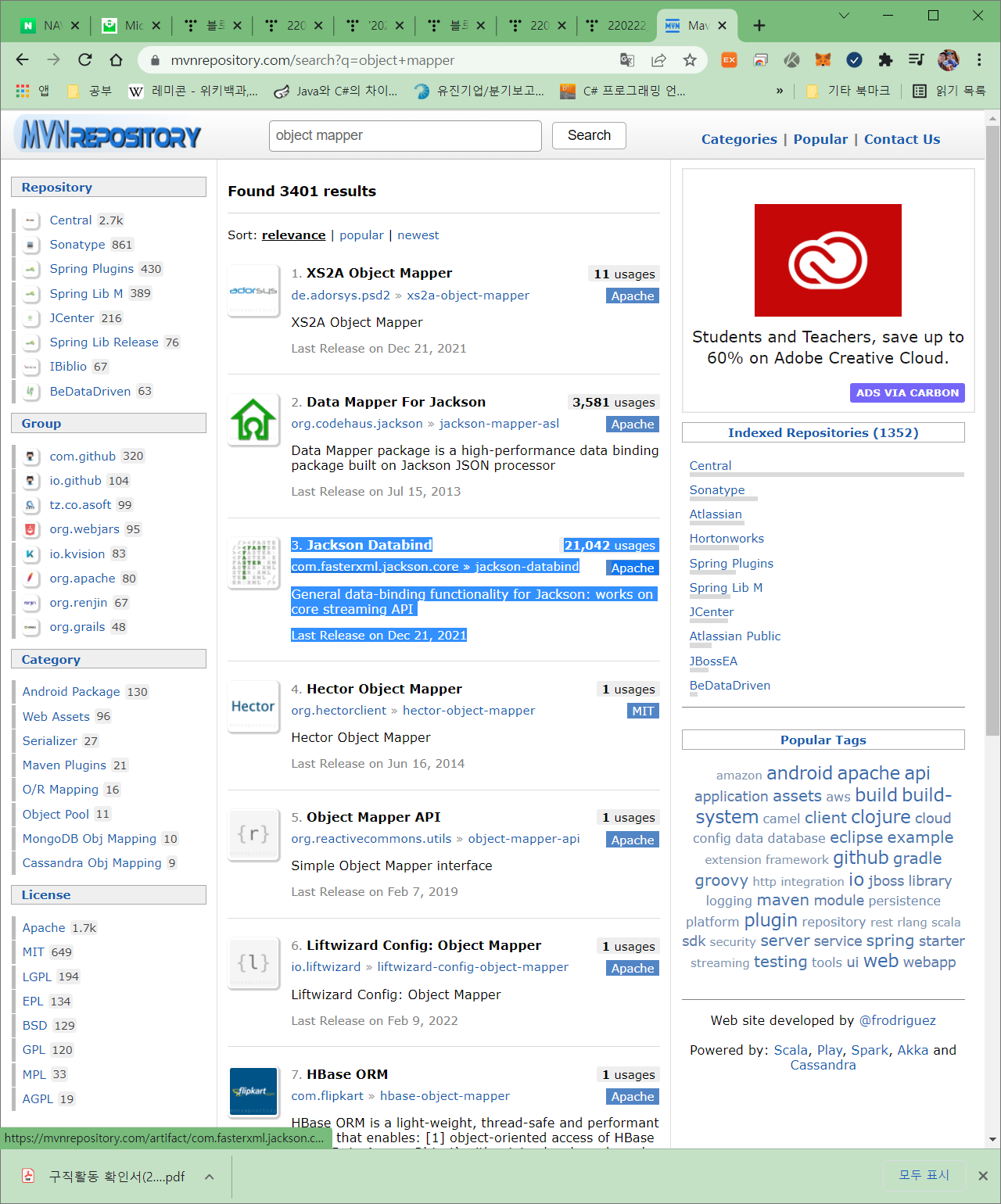Open the media control playlist icon
Screen dimensions: 1001x1204
(x=917, y=59)
